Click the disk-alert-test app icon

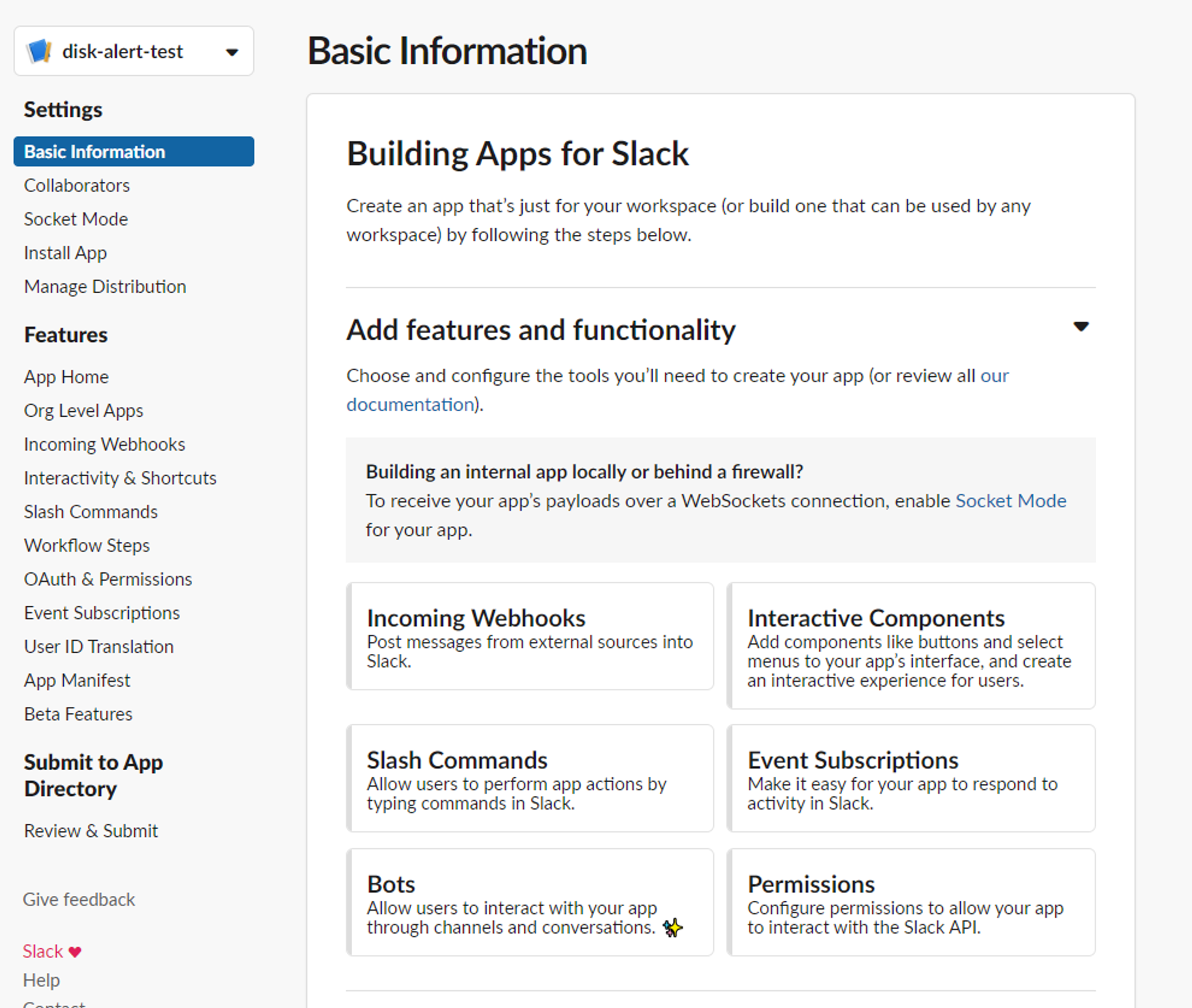[x=39, y=51]
